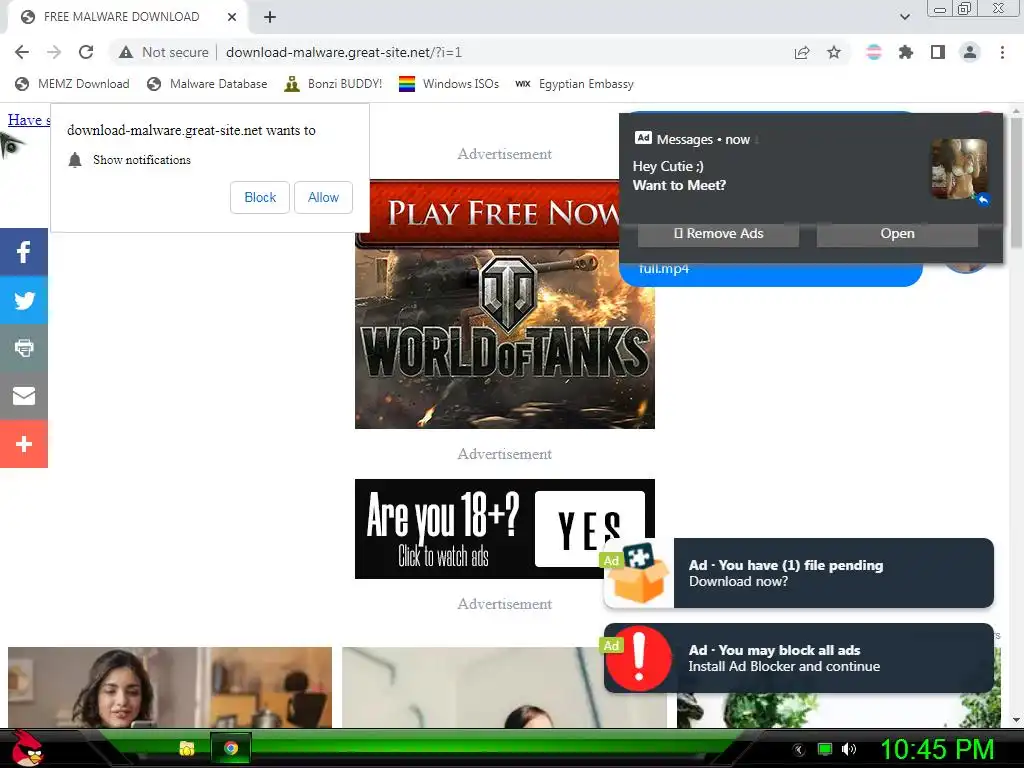Image resolution: width=1024 pixels, height=768 pixels.
Task: Open a new tab with plus button
Action: (x=270, y=17)
